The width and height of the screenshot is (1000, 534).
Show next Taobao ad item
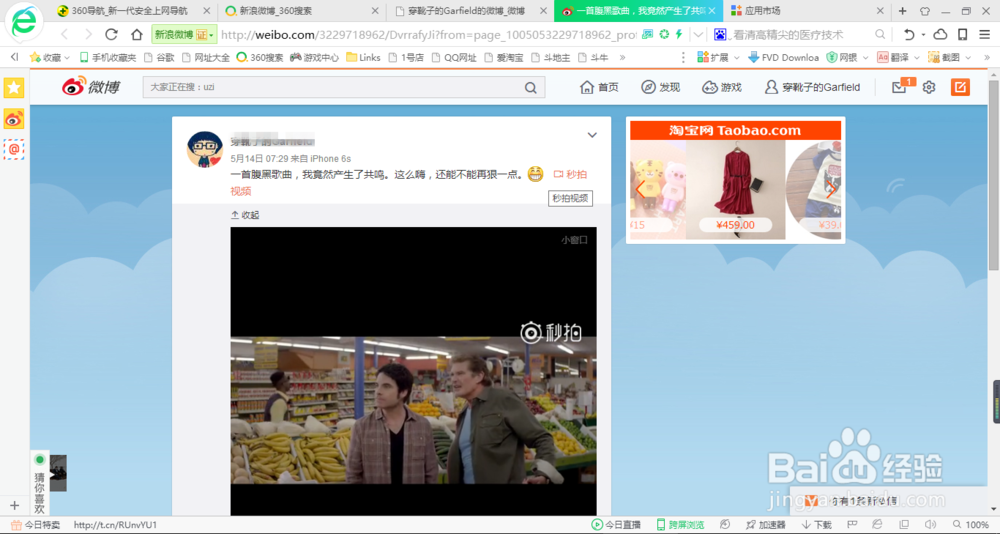click(830, 189)
